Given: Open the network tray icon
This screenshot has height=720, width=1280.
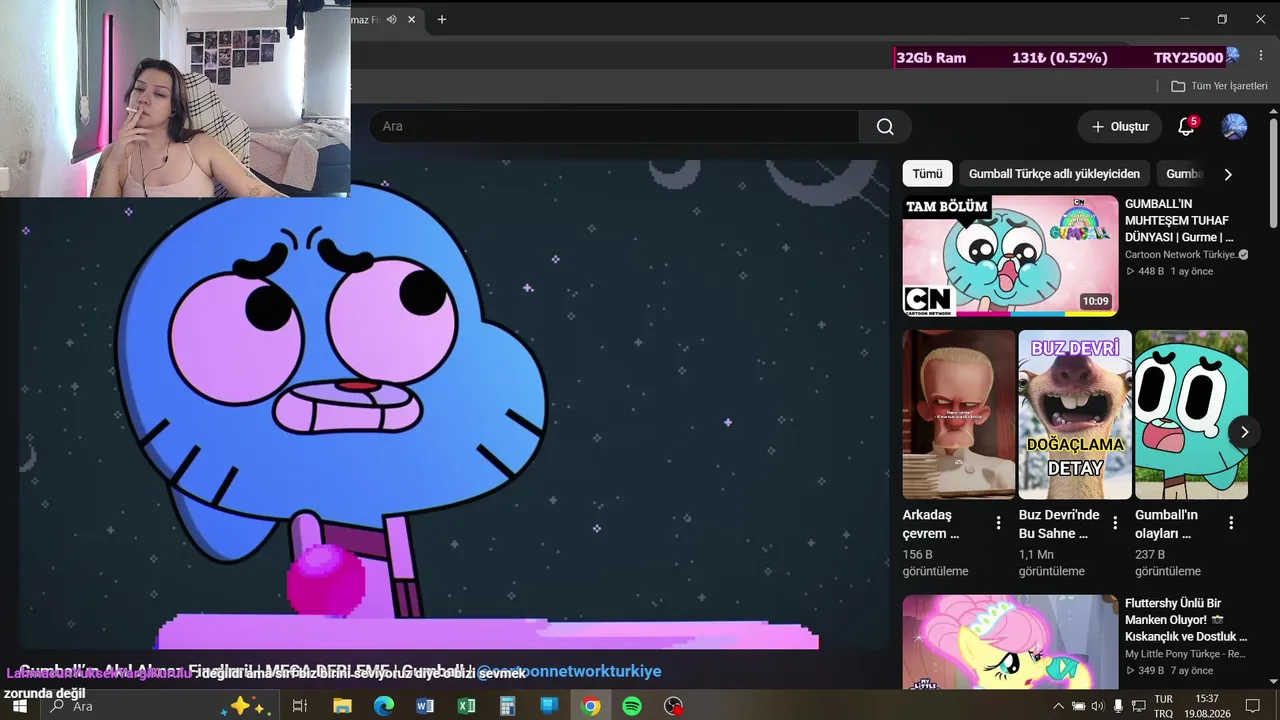Looking at the screenshot, I should point(1138,706).
